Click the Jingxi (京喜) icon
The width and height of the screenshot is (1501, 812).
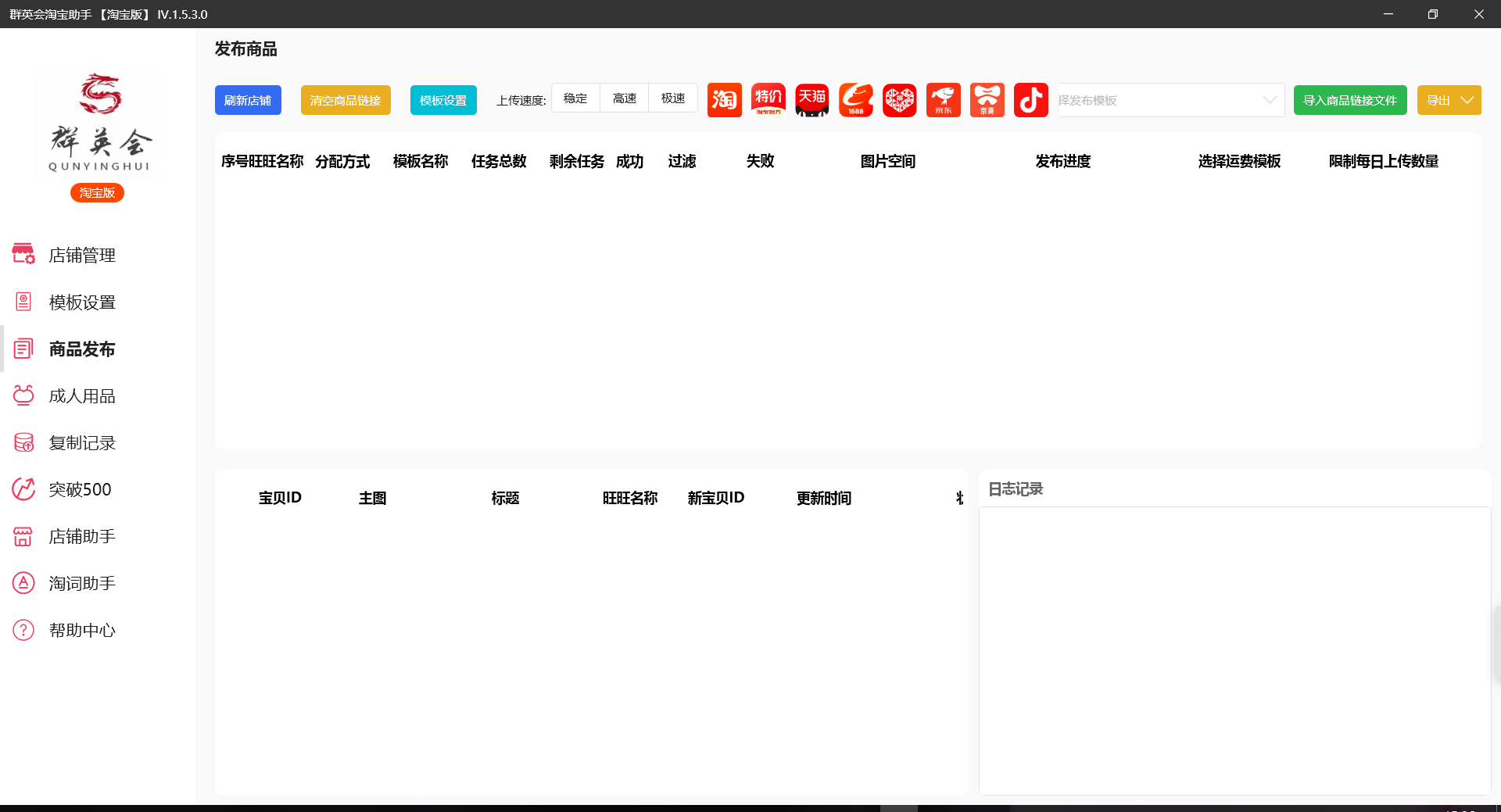[987, 100]
